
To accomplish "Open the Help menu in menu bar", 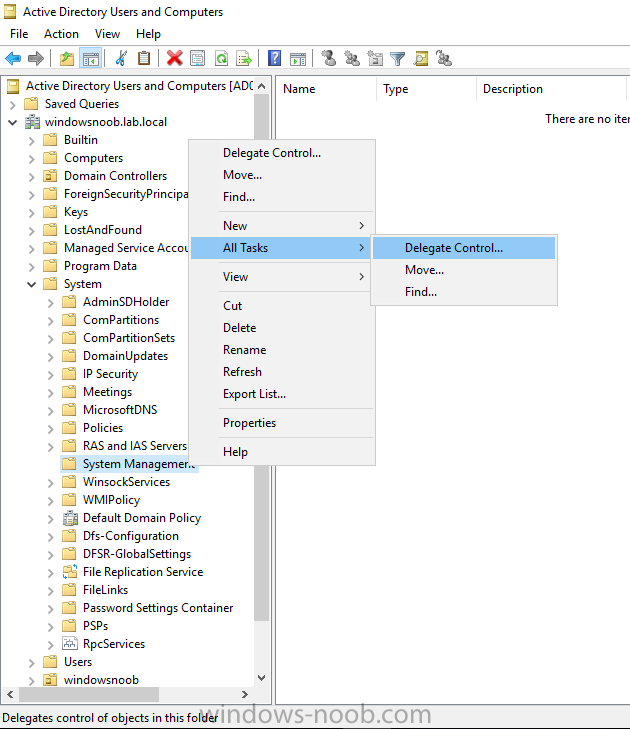I will coord(148,34).
